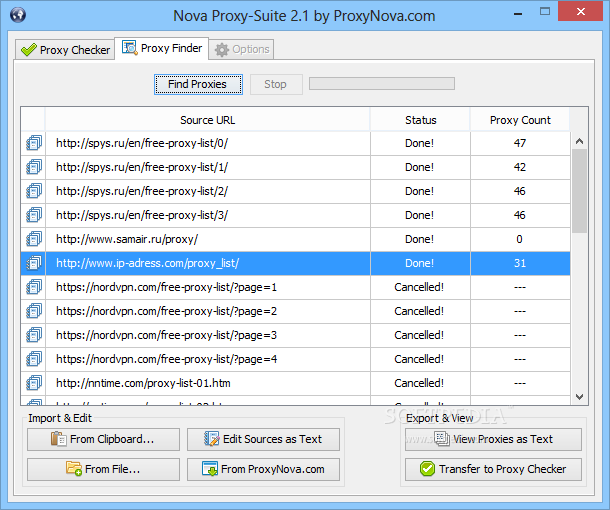This screenshot has height=510, width=610.
Task: Click Transfer to Proxy Checker label
Action: point(503,469)
